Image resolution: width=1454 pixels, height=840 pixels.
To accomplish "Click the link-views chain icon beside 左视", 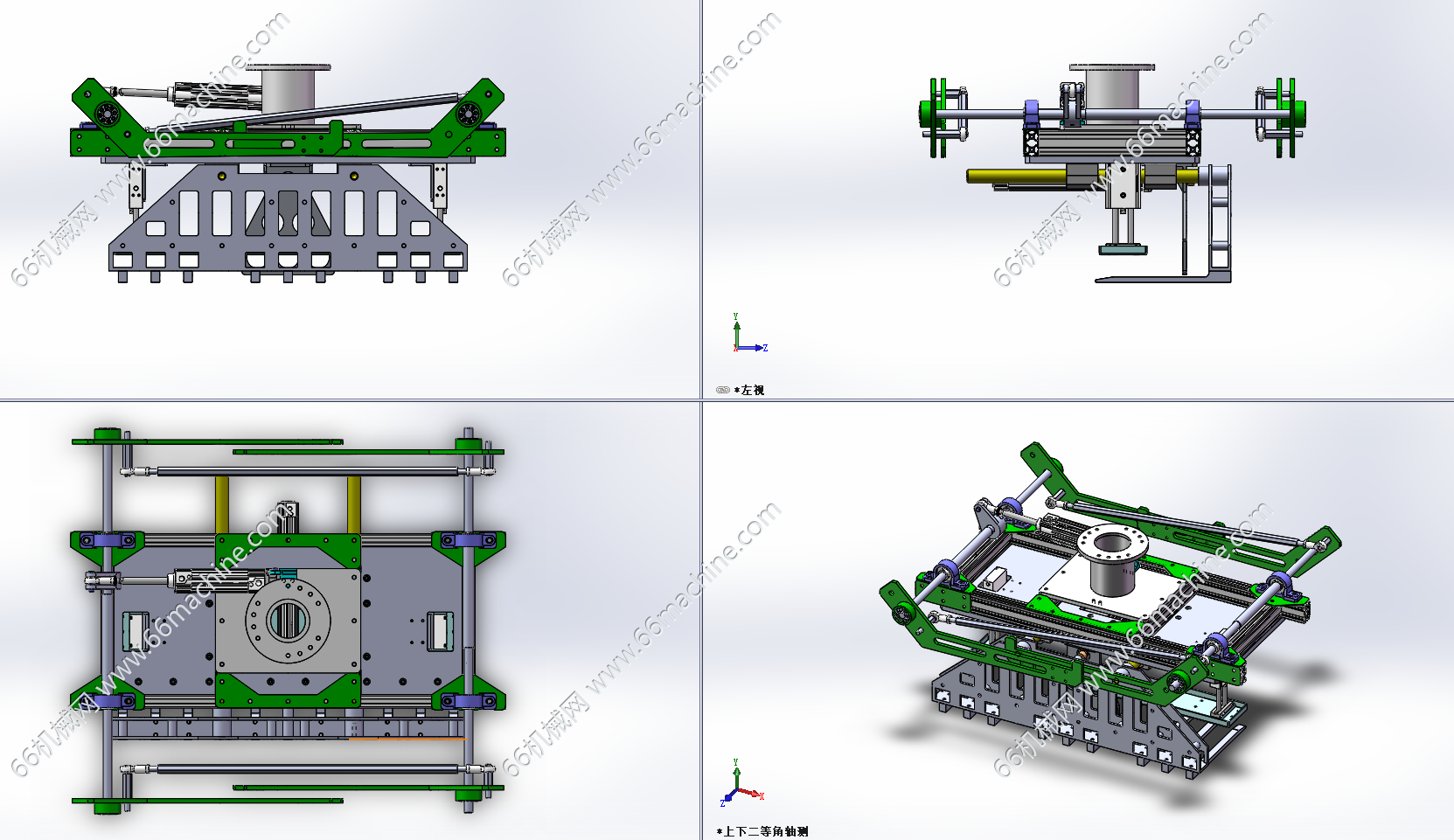I will point(722,390).
